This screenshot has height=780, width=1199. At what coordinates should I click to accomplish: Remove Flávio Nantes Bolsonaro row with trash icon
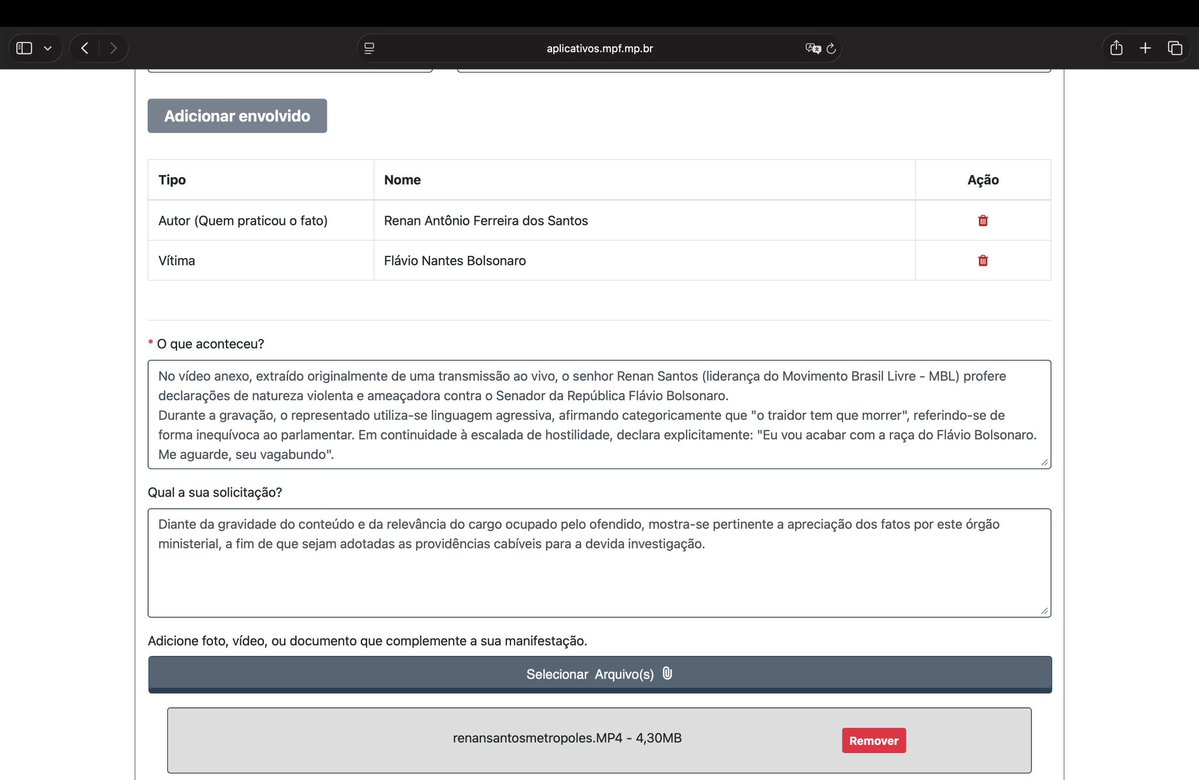point(982,260)
